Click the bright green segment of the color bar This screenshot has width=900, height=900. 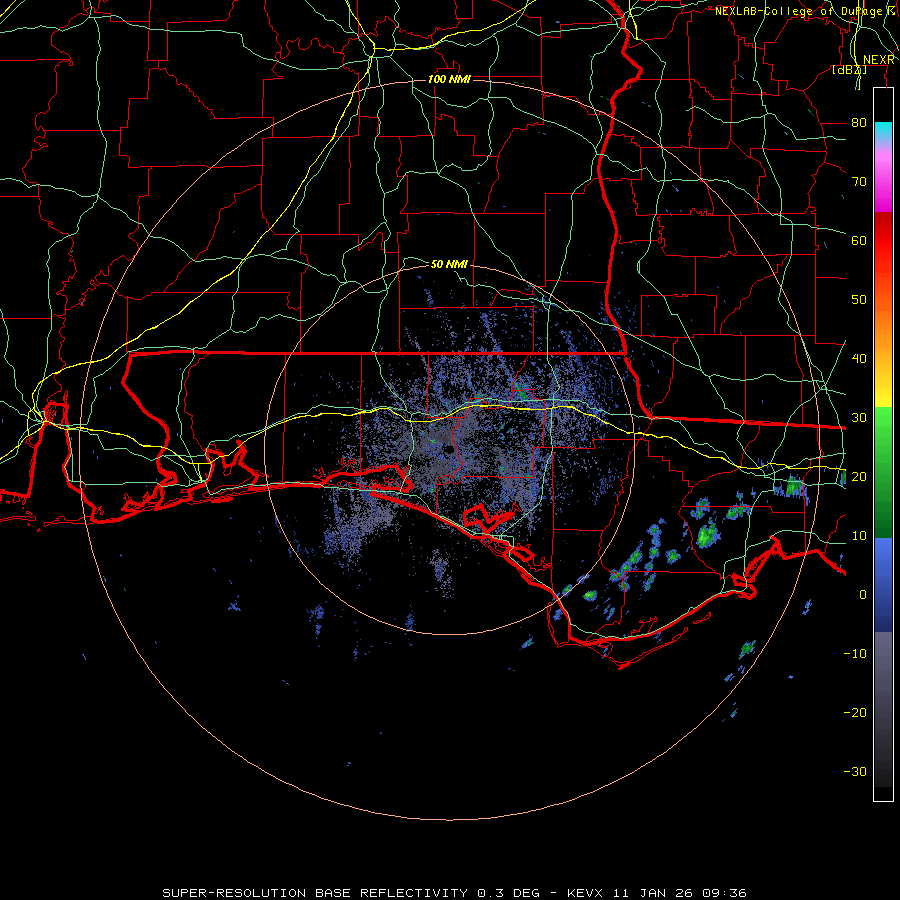883,425
